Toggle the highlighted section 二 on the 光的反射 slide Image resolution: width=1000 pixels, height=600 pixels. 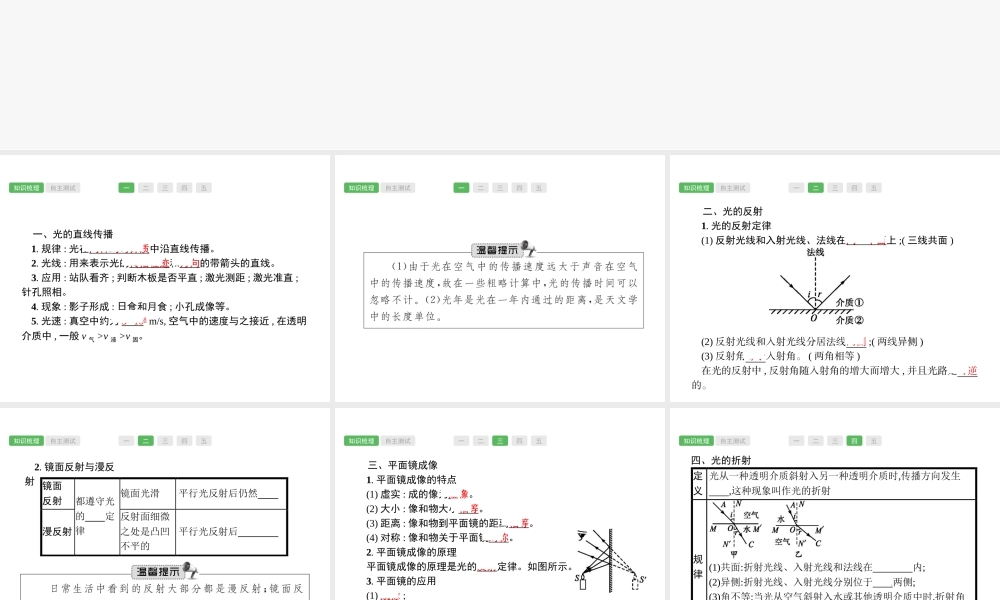816,187
